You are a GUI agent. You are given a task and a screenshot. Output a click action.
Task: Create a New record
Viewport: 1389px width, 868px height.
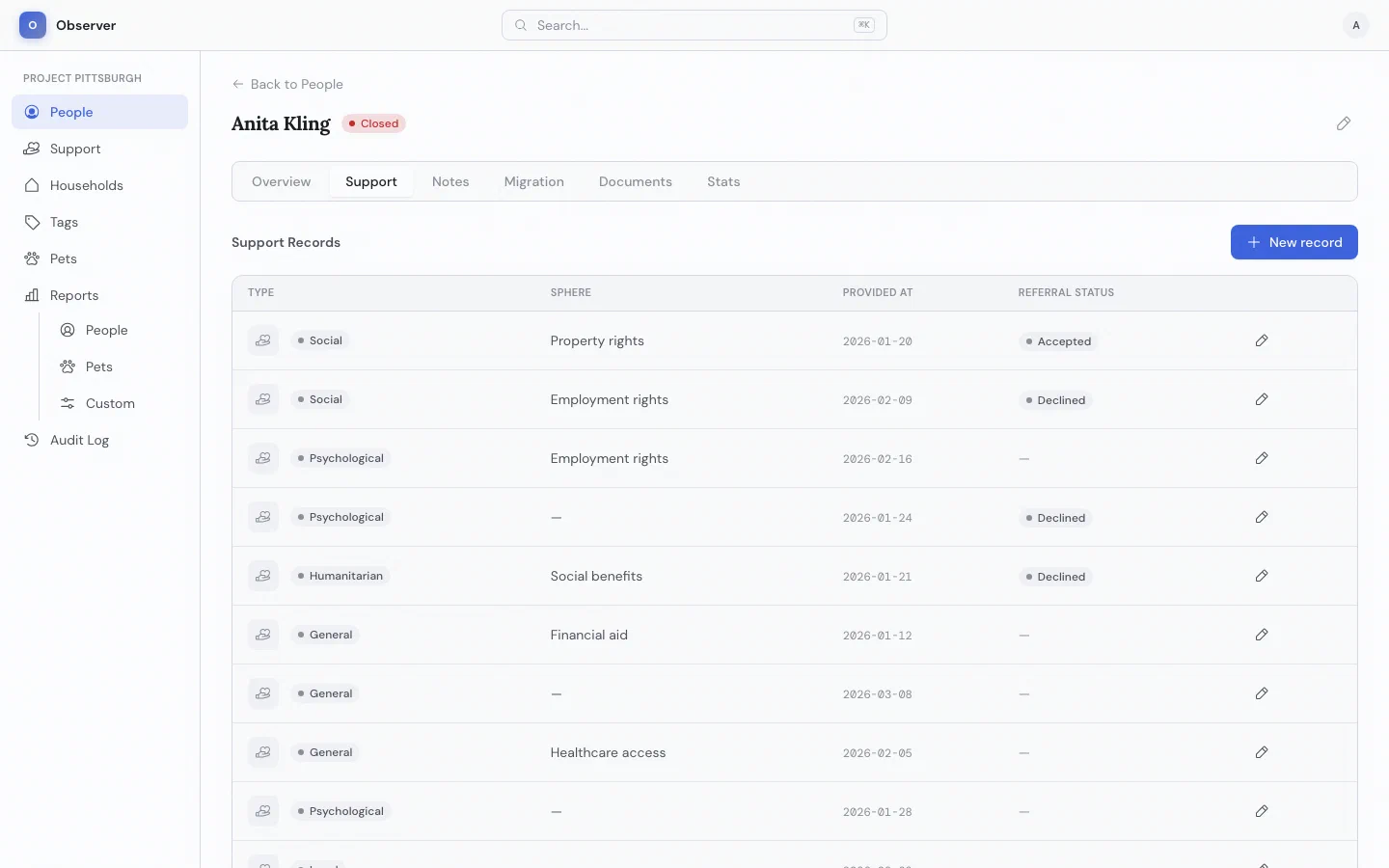(x=1294, y=242)
